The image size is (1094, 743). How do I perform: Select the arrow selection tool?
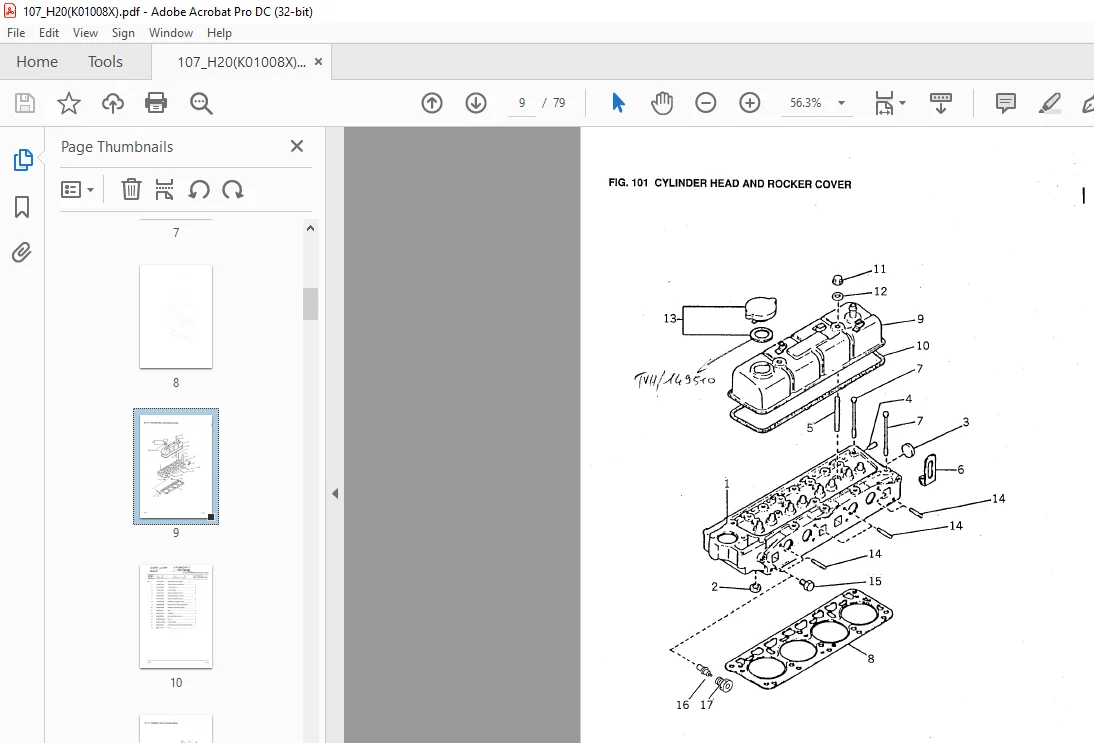coord(618,103)
